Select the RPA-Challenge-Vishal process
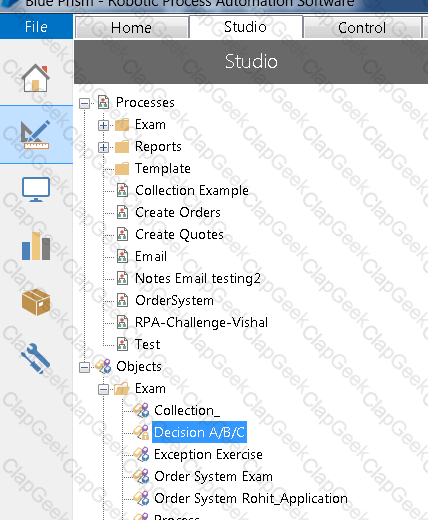Screen dimensions: 428x520 [x=201, y=322]
